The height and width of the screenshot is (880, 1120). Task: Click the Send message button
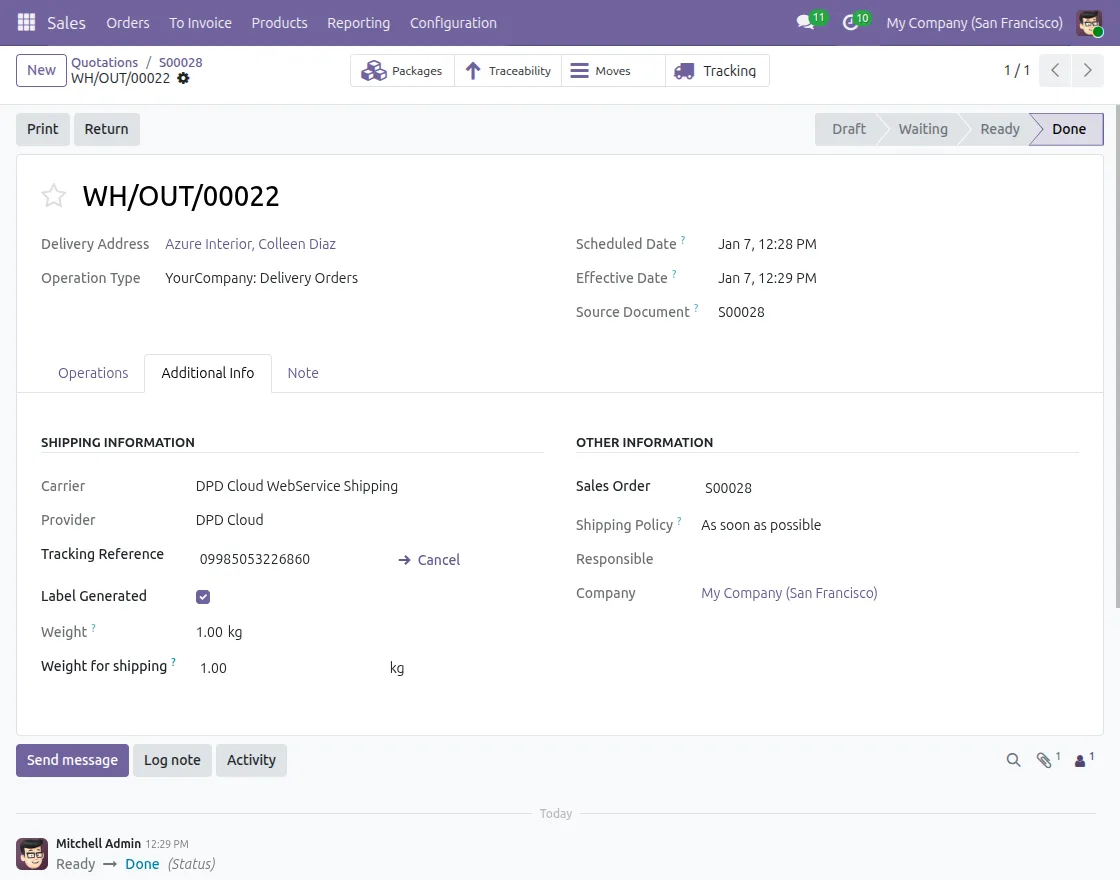[x=72, y=760]
